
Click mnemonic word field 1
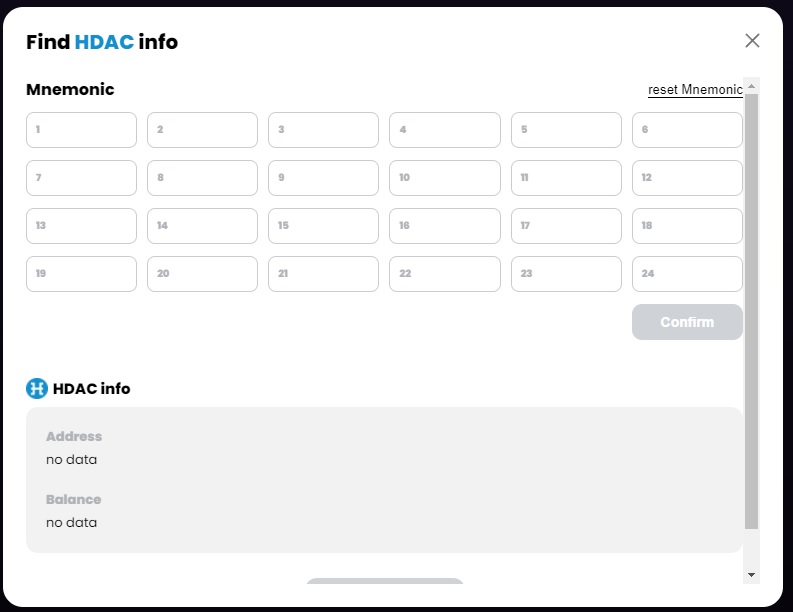click(x=81, y=130)
